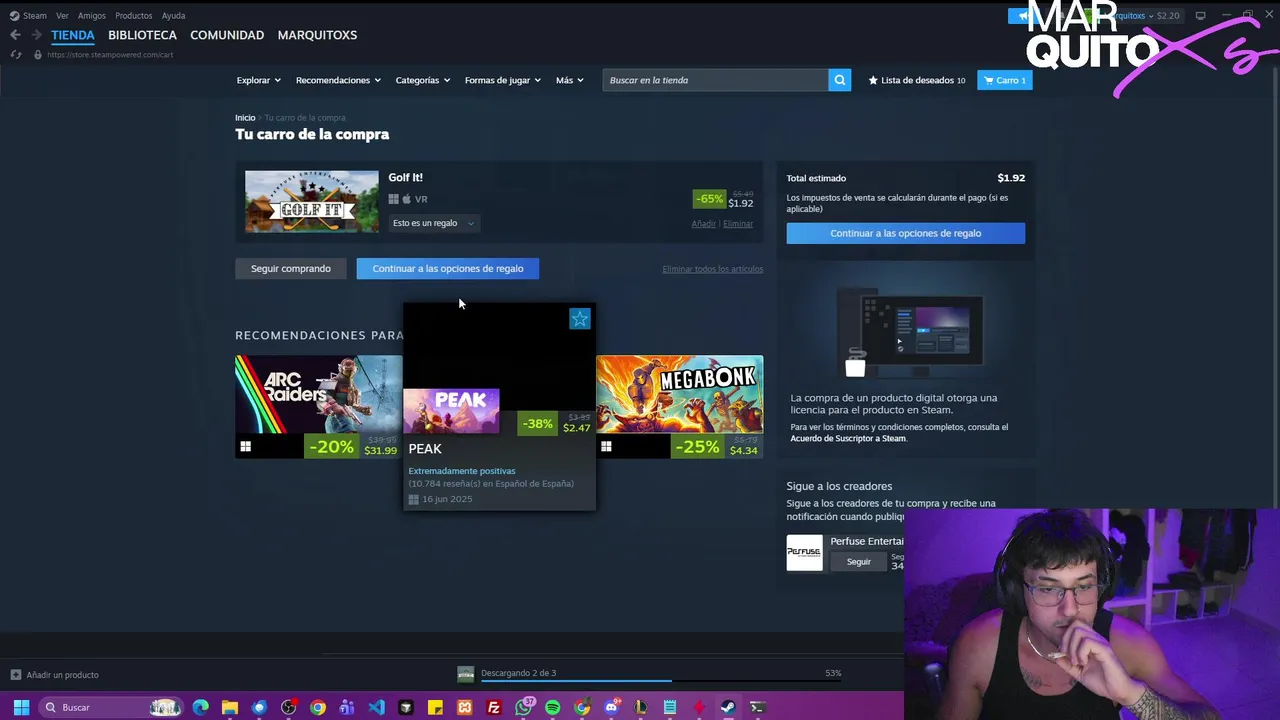The image size is (1280, 720).
Task: Open the Carro 1 cart button
Action: [x=1005, y=80]
